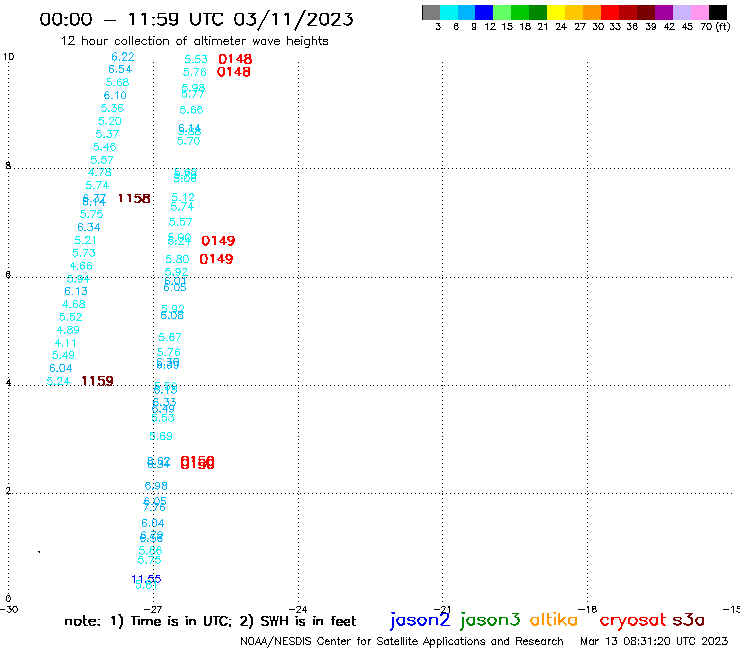
Task: Click the -18 longitude axis label
Action: point(587,609)
